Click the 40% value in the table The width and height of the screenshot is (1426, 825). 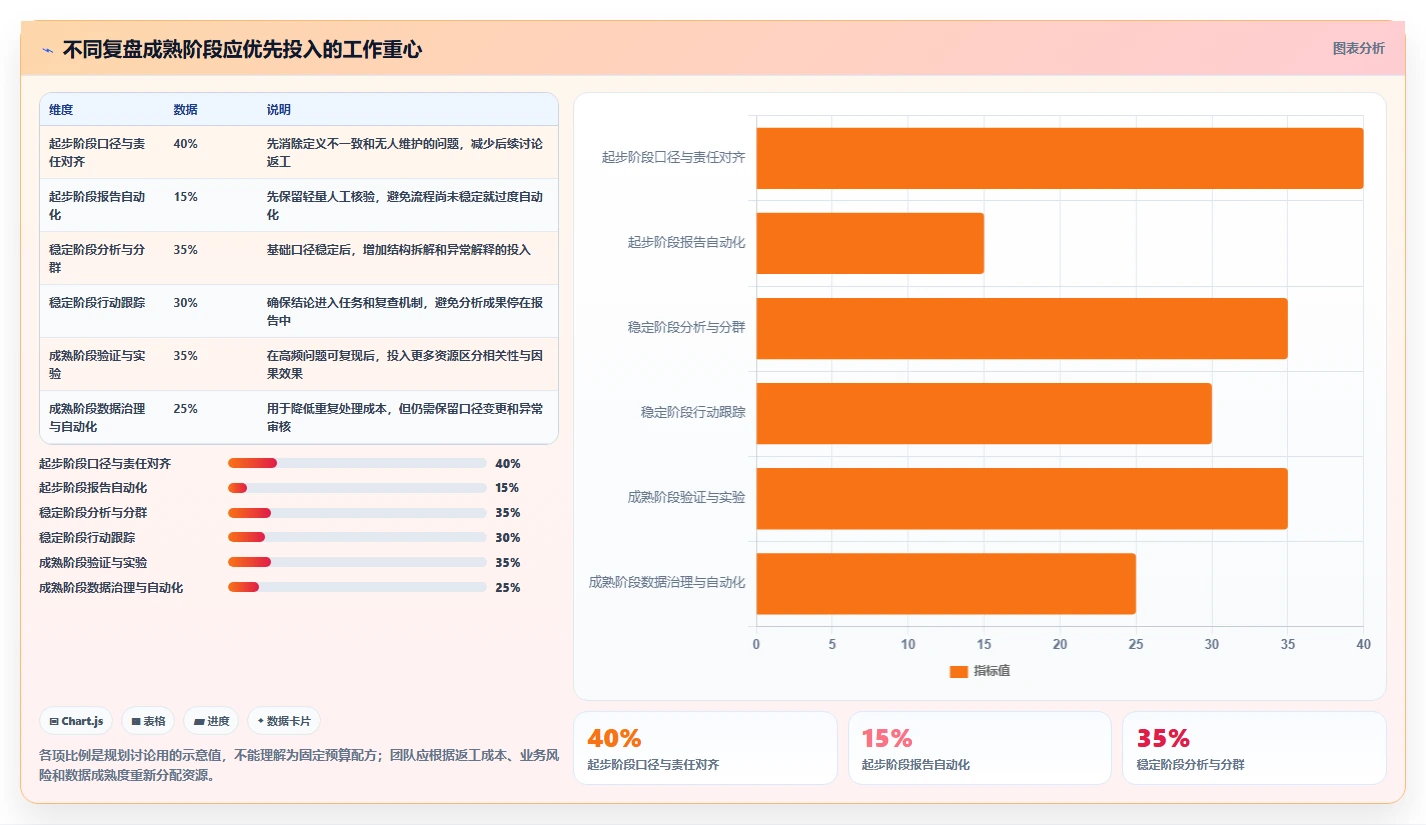[x=185, y=143]
